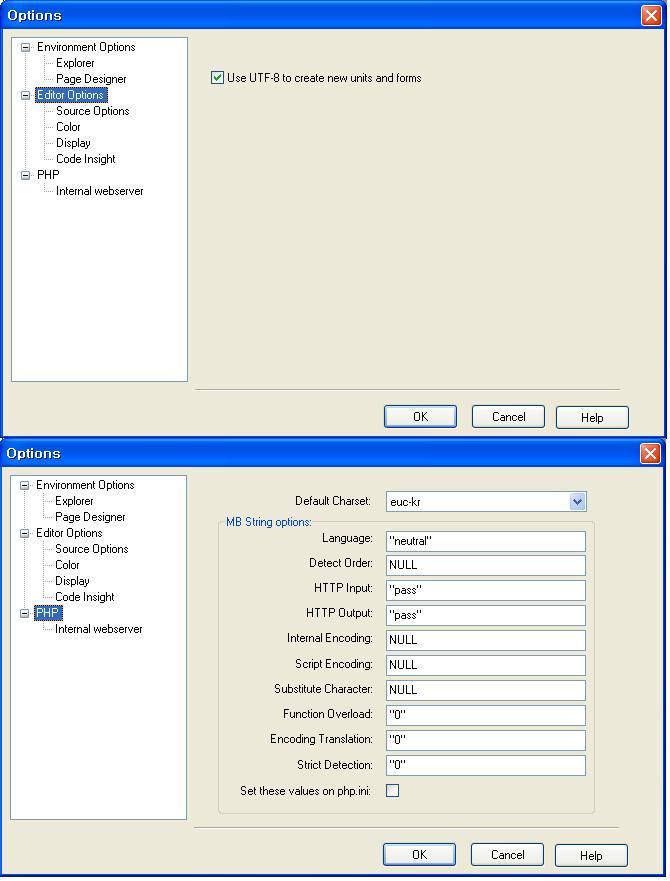
Task: Open Source Options in upper Options tree
Action: point(93,111)
